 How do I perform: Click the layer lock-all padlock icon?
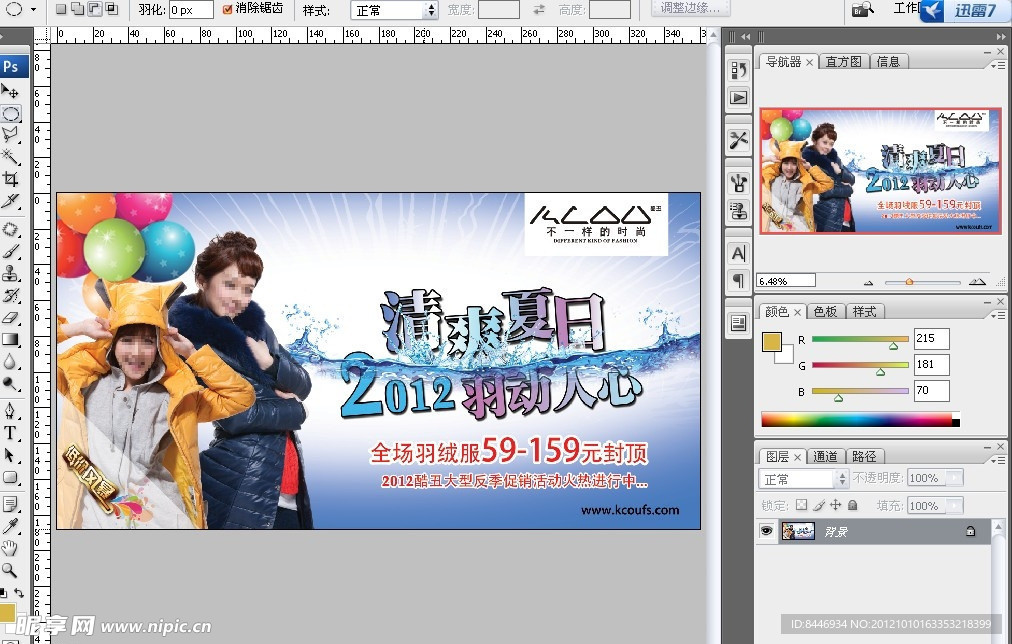pos(853,505)
